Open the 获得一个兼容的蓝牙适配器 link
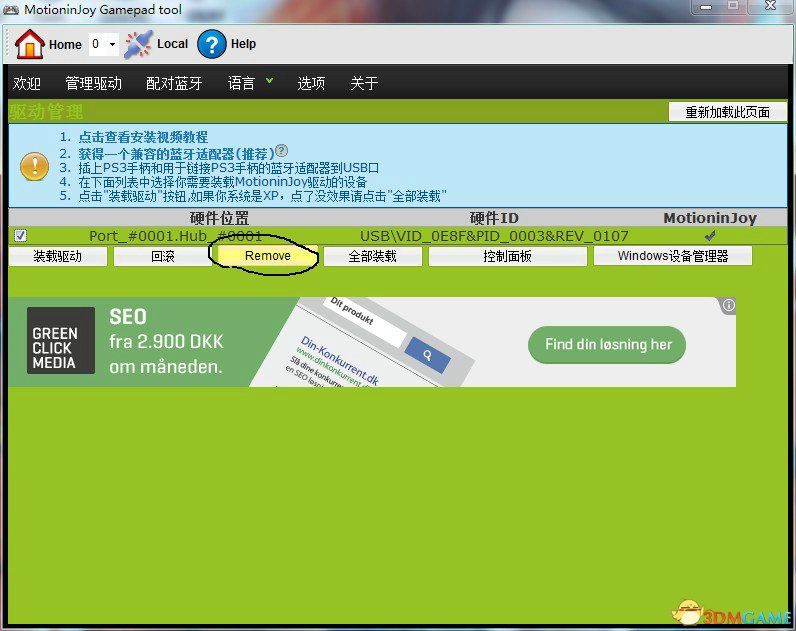The image size is (796, 631). point(176,153)
